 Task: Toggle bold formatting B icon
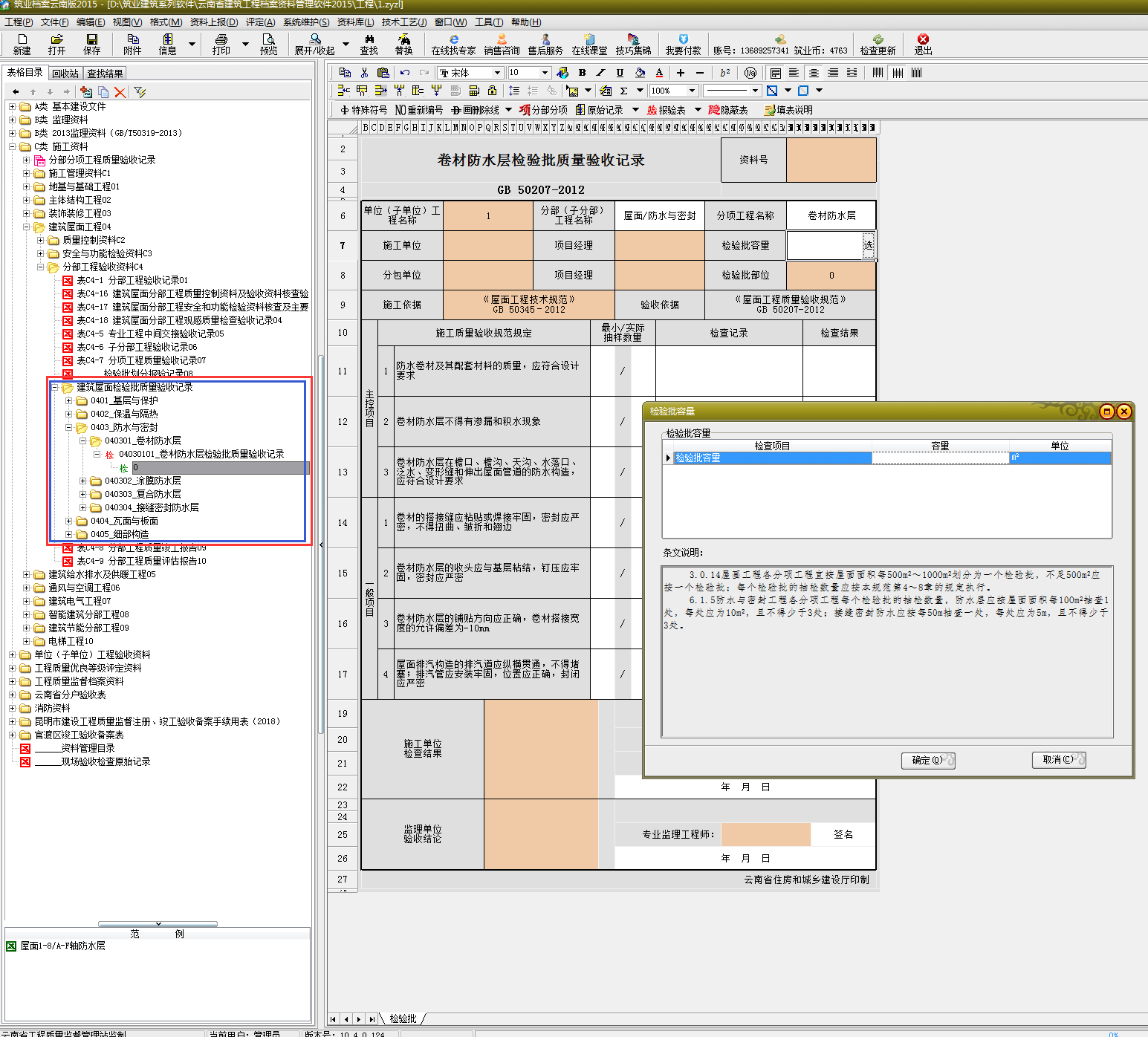click(x=582, y=73)
